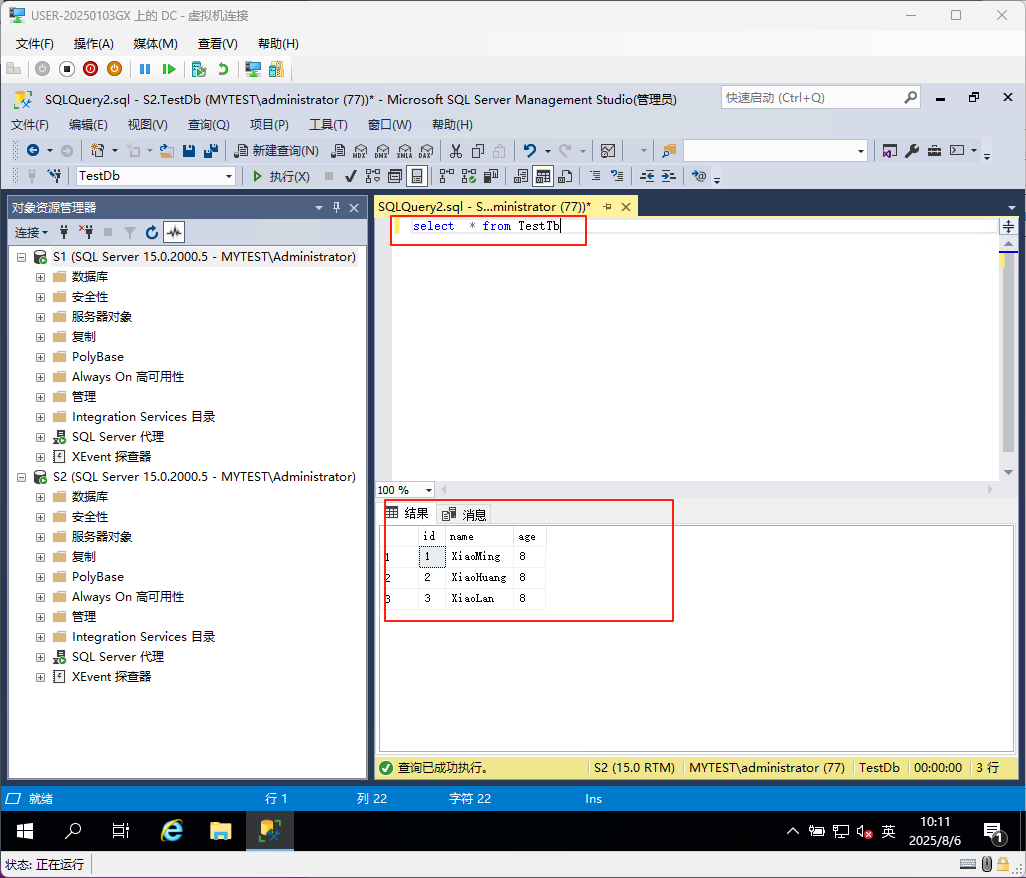Screen dimensions: 1026x878
Task: Click the Properties wrench icon
Action: (912, 151)
